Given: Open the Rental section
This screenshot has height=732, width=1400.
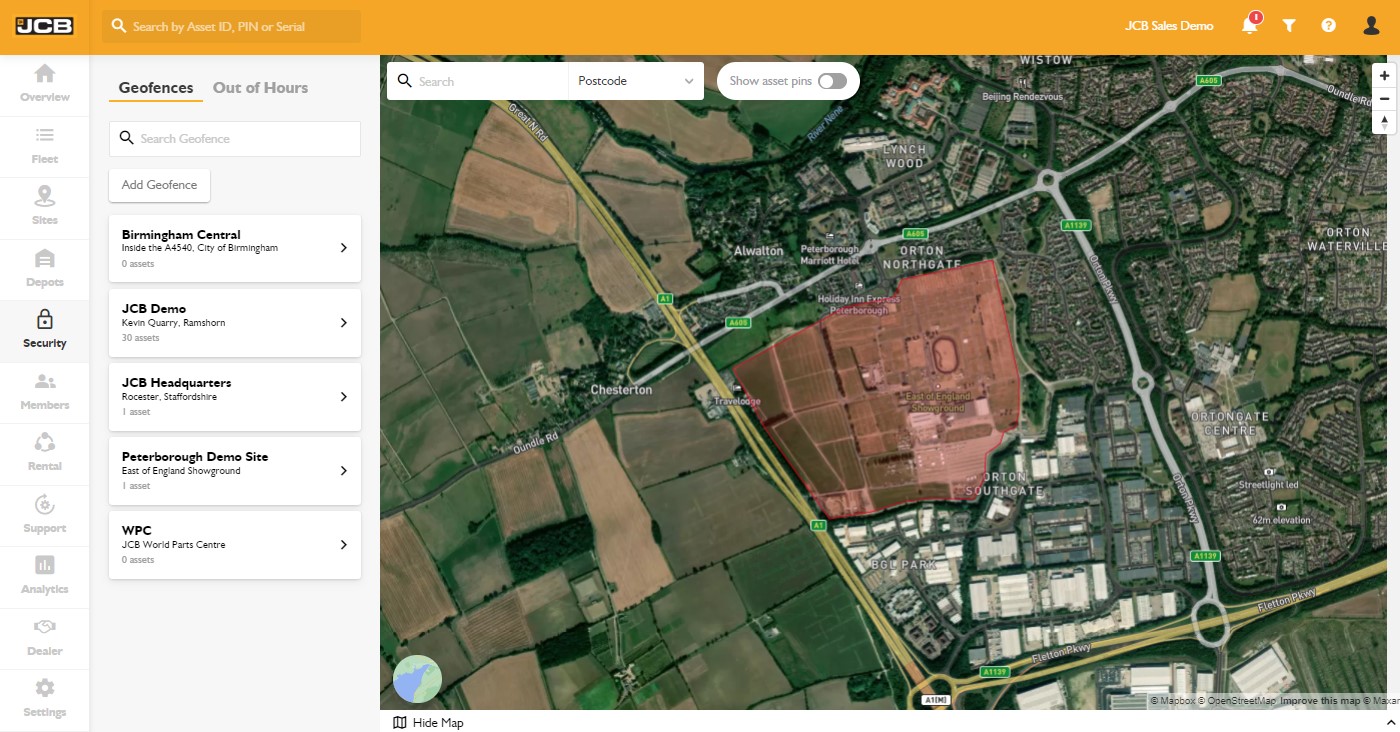Looking at the screenshot, I should [x=44, y=453].
